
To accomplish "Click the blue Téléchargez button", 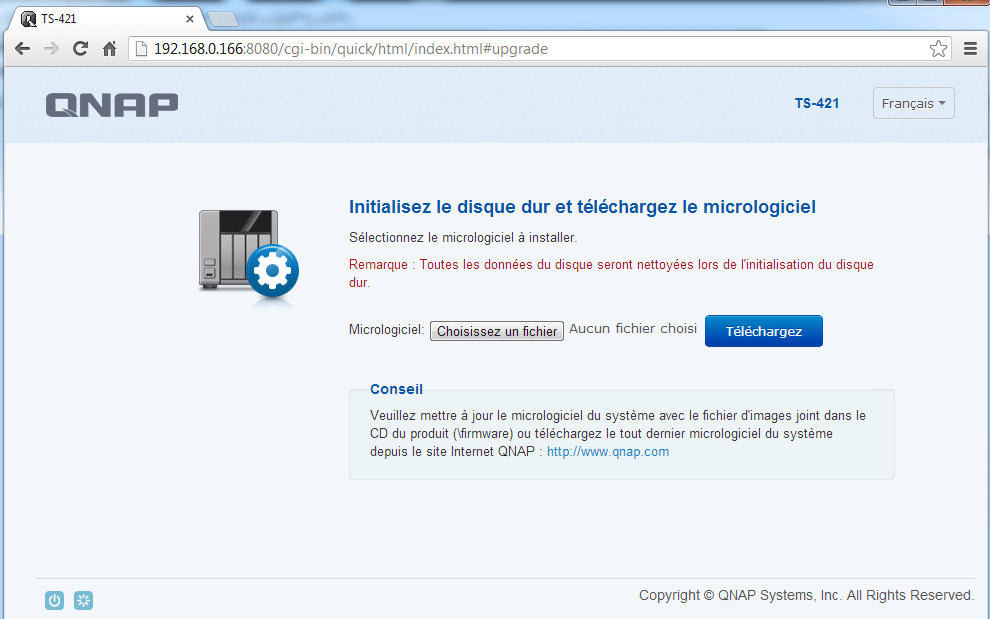I will pyautogui.click(x=763, y=331).
